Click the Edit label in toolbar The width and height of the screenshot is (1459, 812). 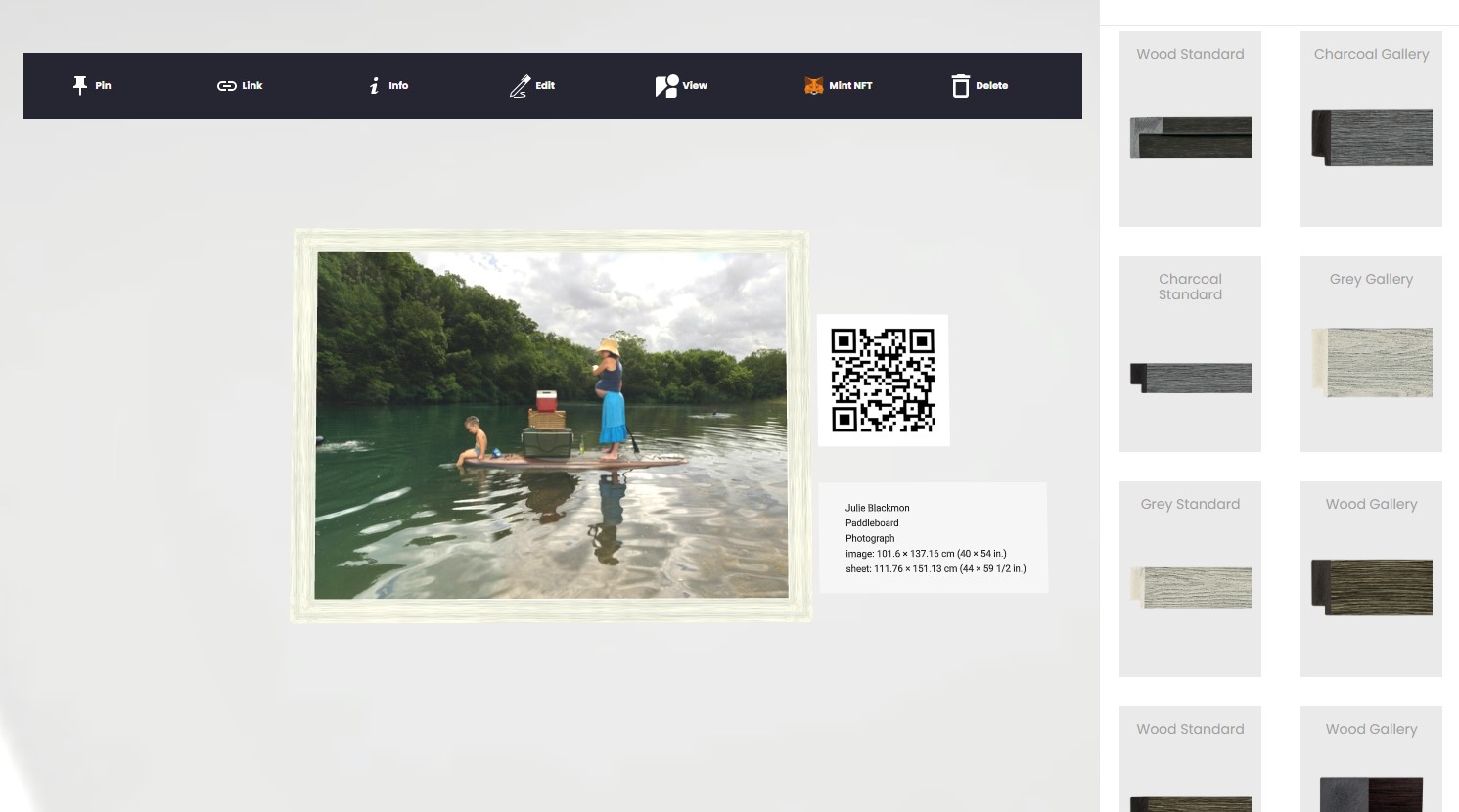545,86
